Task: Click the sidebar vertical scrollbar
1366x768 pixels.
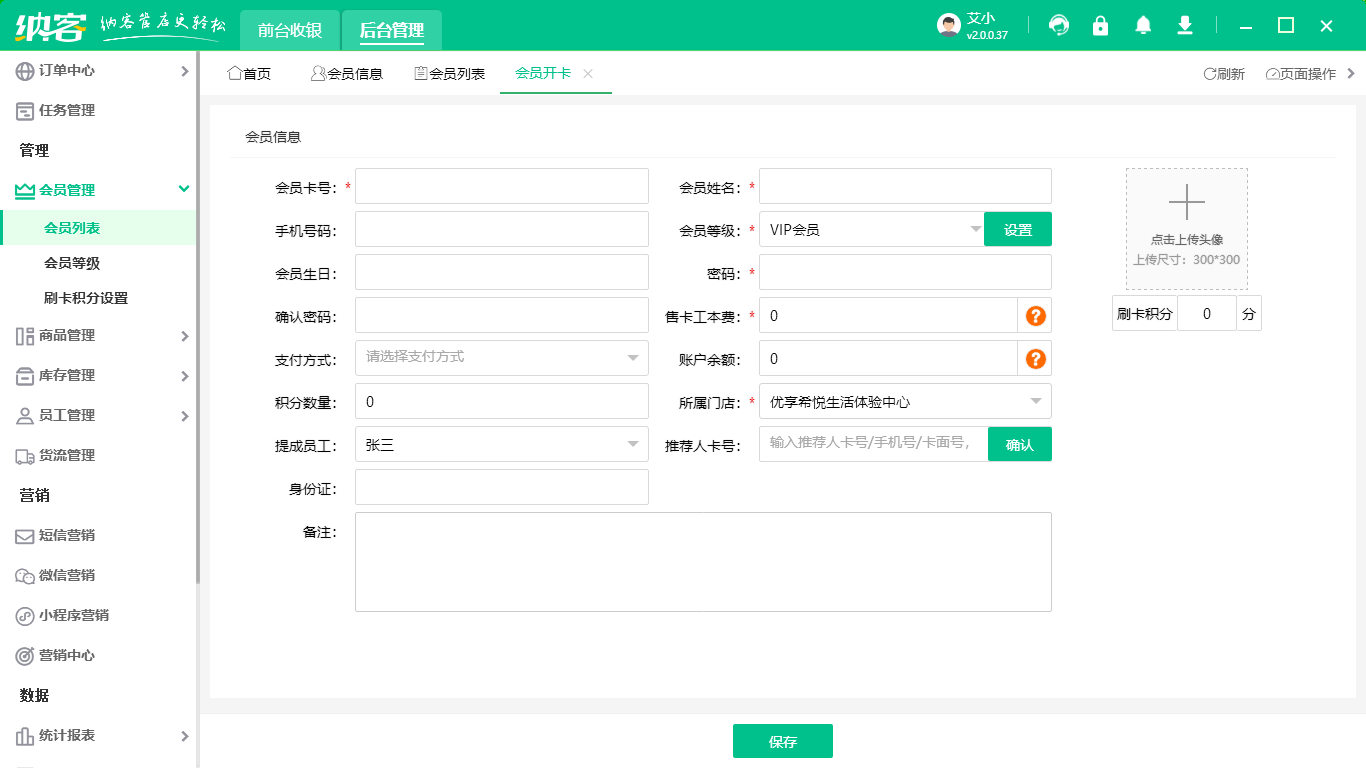Action: tap(198, 320)
